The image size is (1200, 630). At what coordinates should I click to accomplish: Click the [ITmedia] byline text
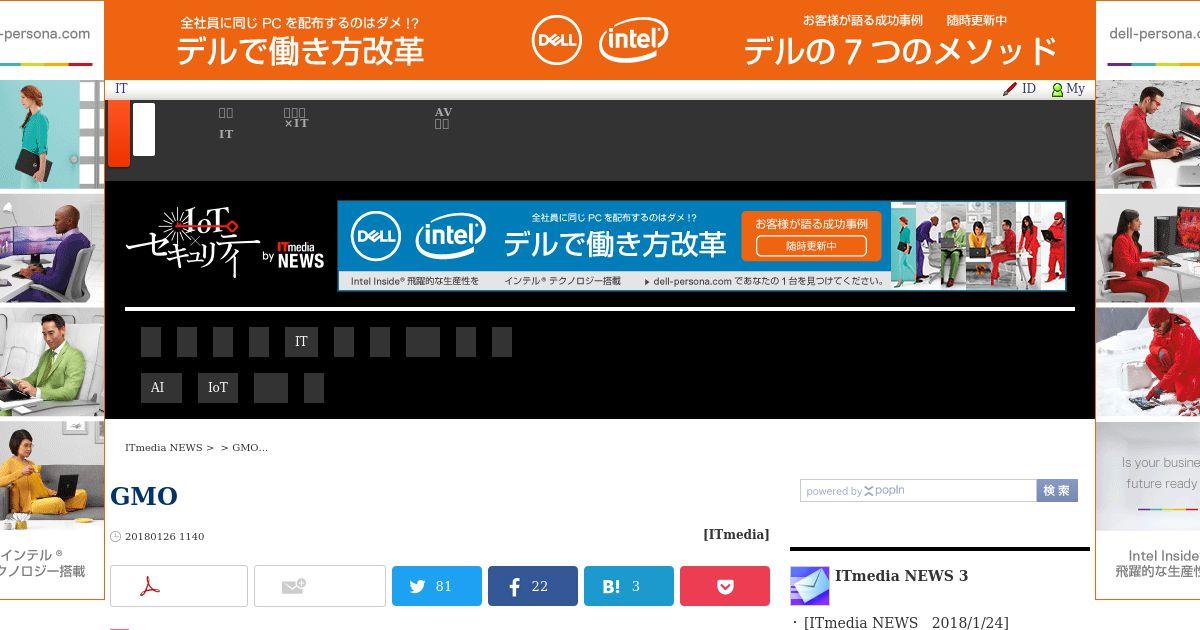(736, 535)
